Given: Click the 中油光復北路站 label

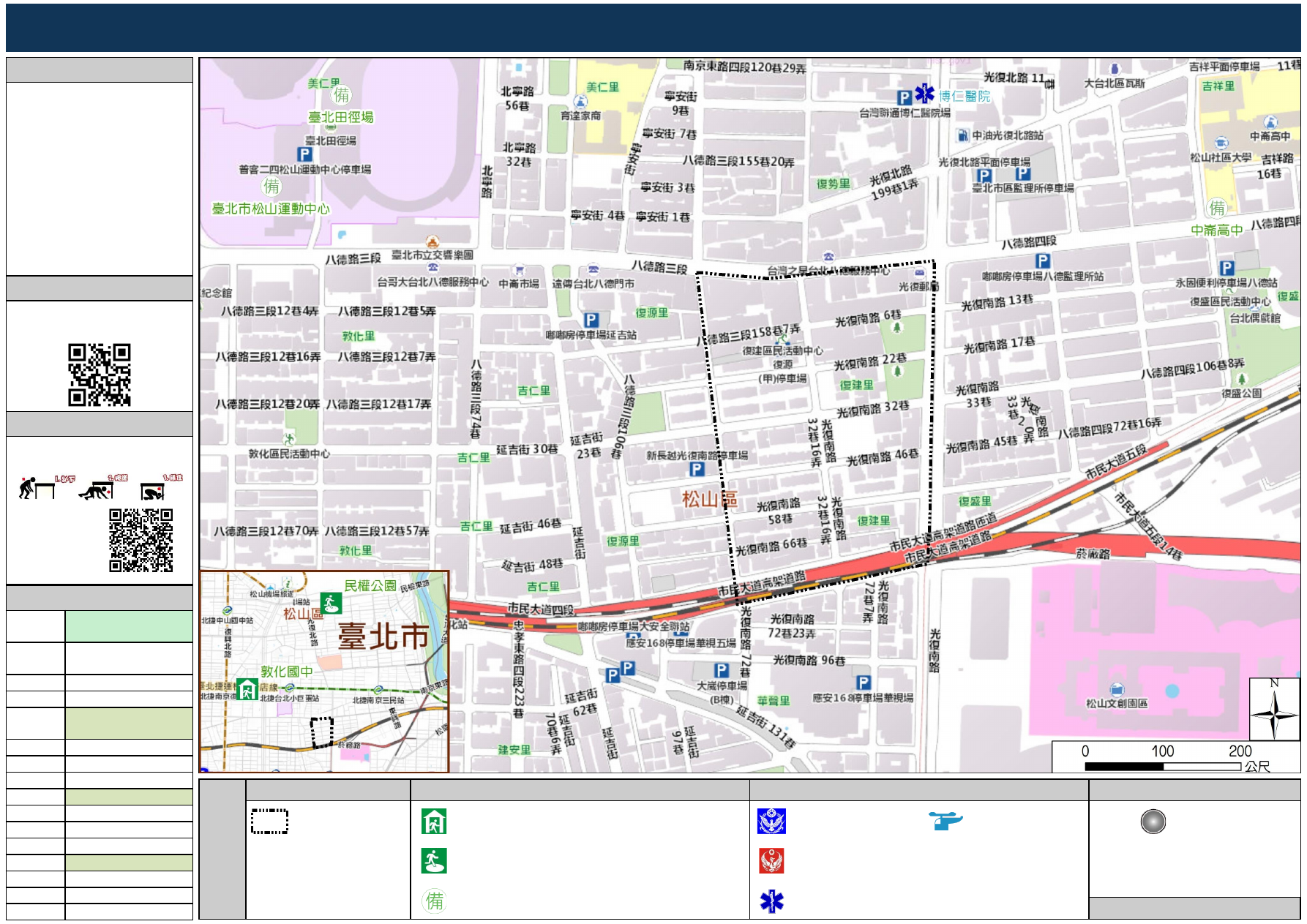Looking at the screenshot, I should coord(1008,135).
